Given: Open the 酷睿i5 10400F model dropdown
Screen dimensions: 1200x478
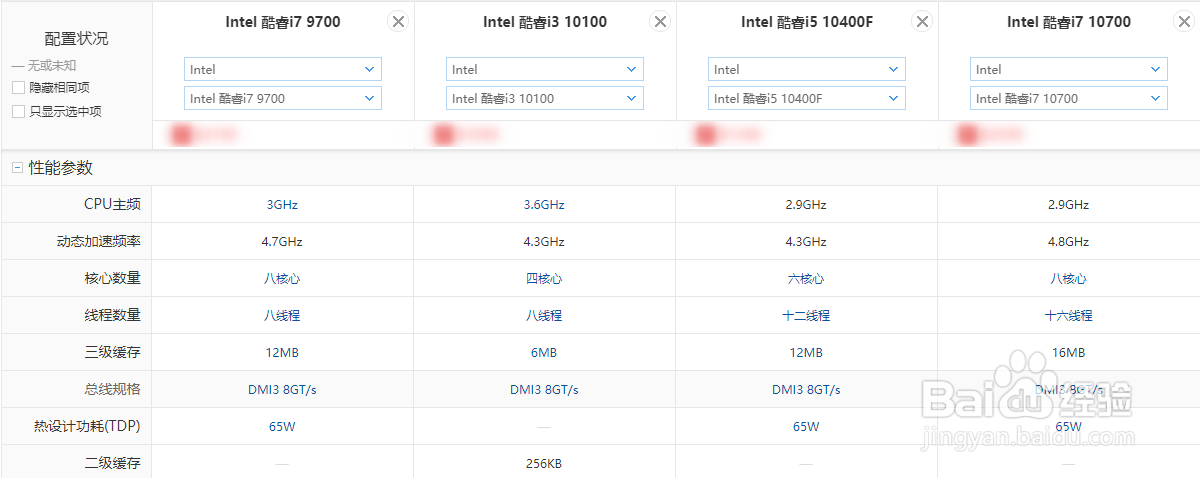Looking at the screenshot, I should tap(806, 98).
